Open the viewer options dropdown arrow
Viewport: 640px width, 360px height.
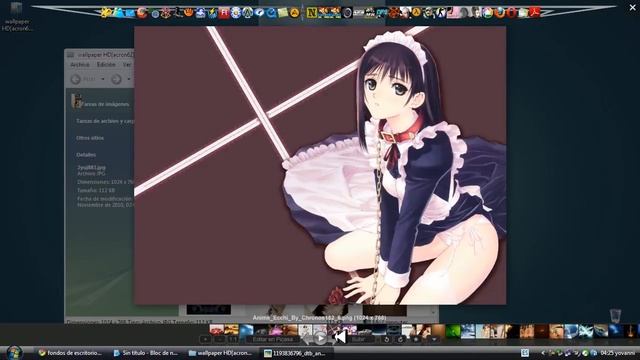[434, 339]
